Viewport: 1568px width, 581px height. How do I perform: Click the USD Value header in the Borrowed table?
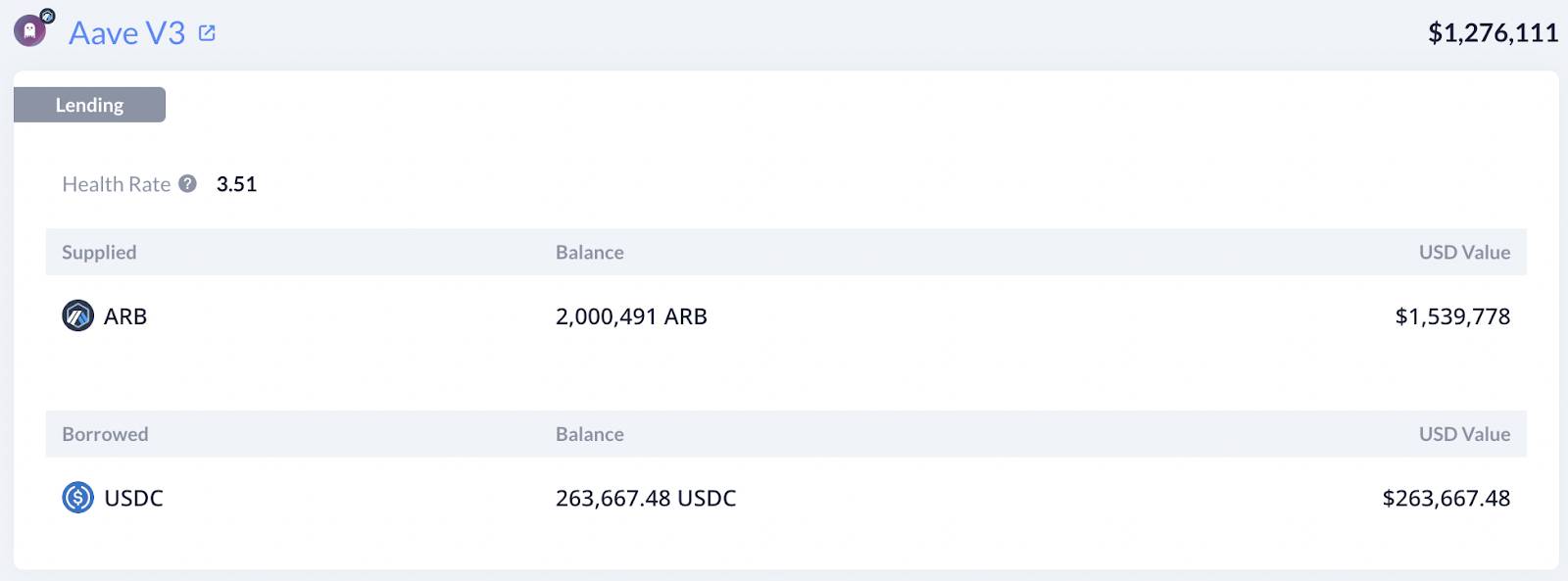pyautogui.click(x=1464, y=434)
